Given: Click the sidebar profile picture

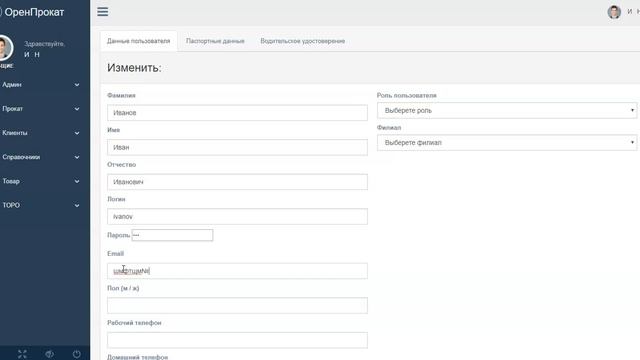Looking at the screenshot, I should [x=5, y=48].
